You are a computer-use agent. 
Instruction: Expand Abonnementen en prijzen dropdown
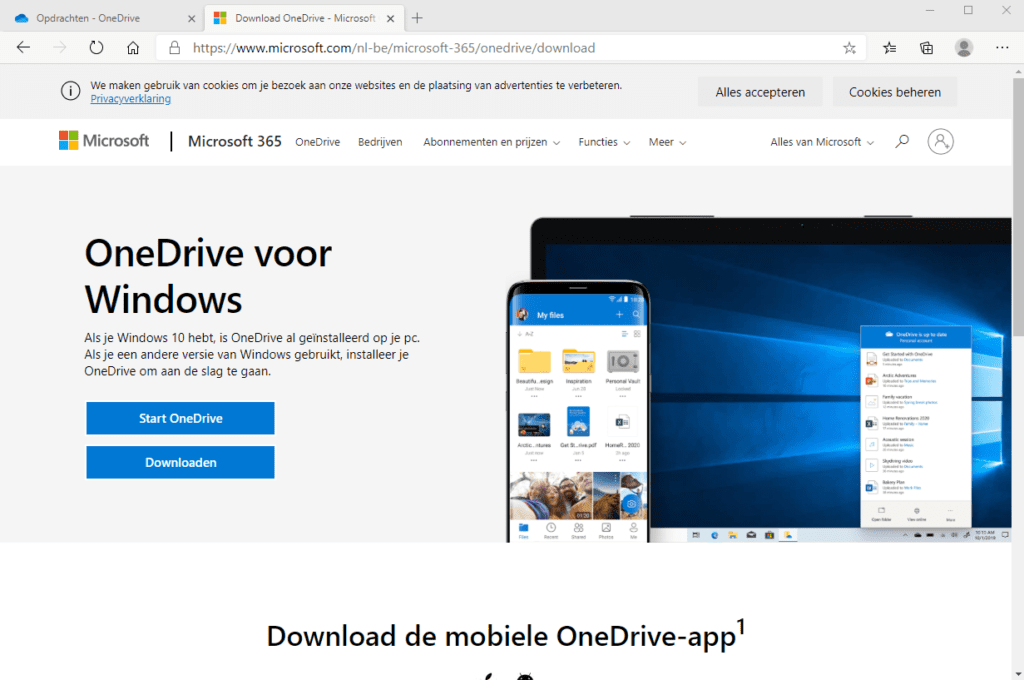491,142
